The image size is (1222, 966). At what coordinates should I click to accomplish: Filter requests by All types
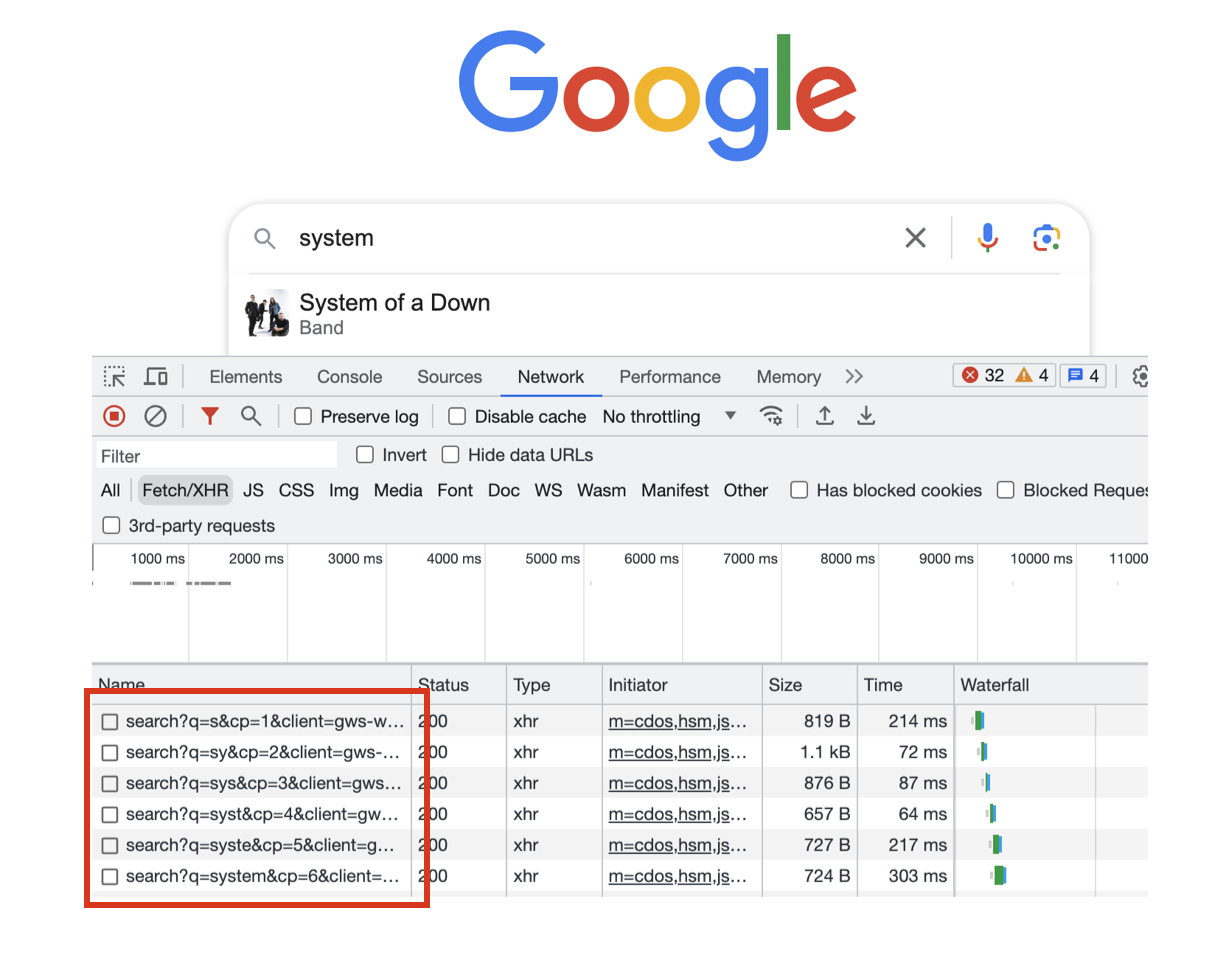pyautogui.click(x=110, y=491)
